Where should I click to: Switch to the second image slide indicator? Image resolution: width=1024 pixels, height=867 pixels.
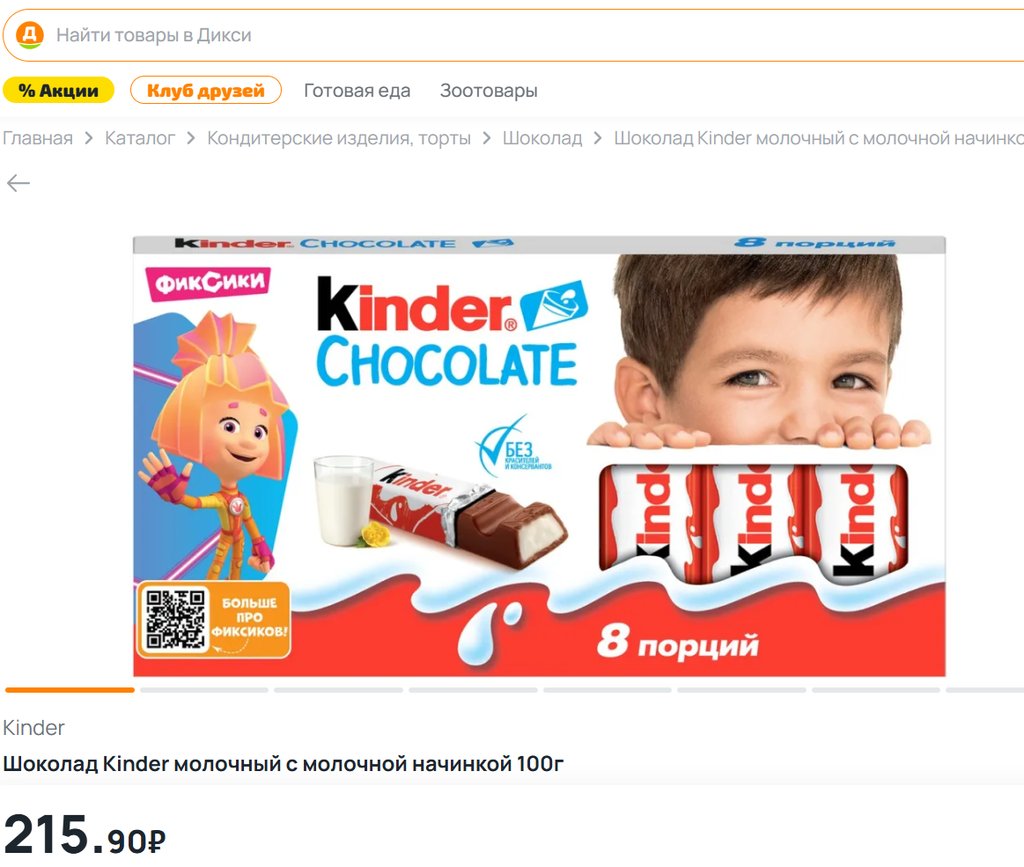pos(204,689)
